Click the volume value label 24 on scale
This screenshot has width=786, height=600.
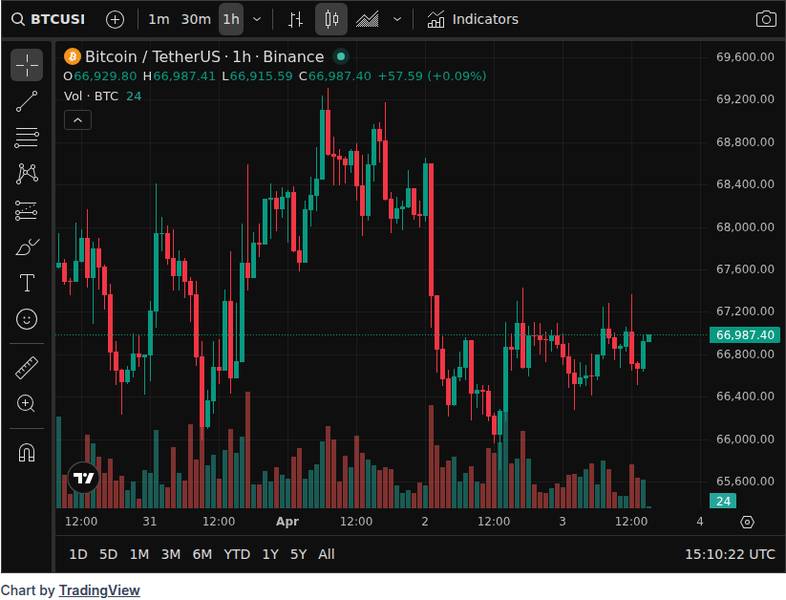coord(723,501)
